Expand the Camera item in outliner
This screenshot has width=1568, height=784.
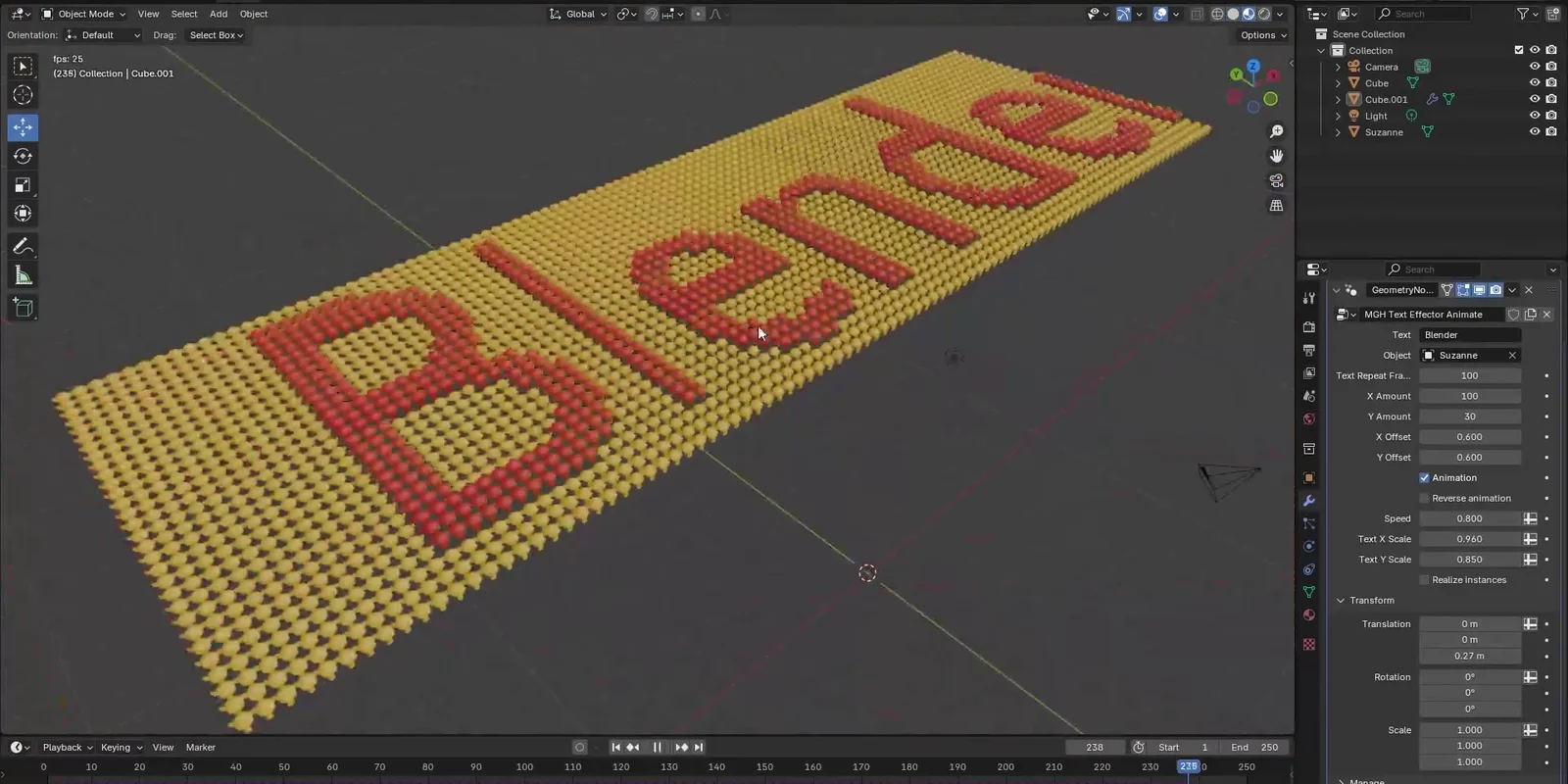(x=1338, y=67)
